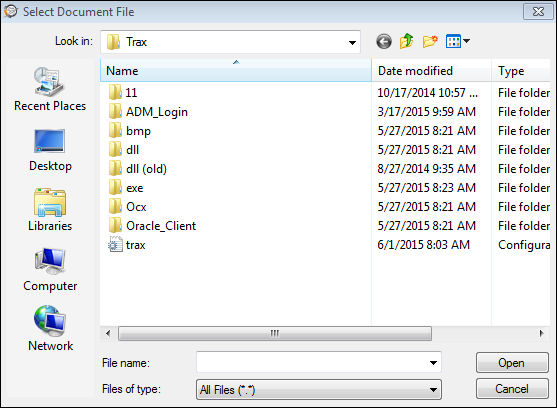Click the scroll right arrow
This screenshot has height=408, width=557.
click(x=541, y=333)
